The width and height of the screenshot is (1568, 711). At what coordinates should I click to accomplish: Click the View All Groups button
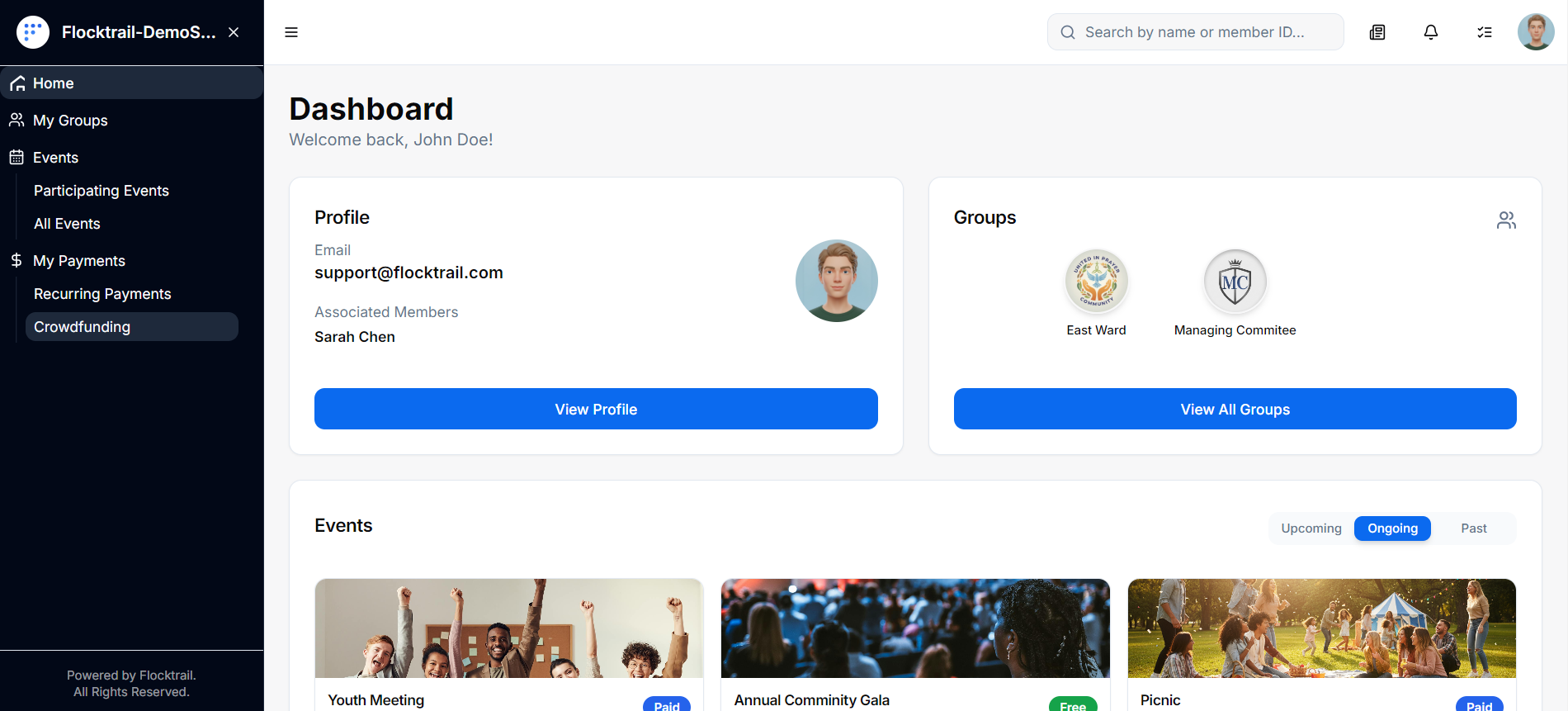(1235, 409)
